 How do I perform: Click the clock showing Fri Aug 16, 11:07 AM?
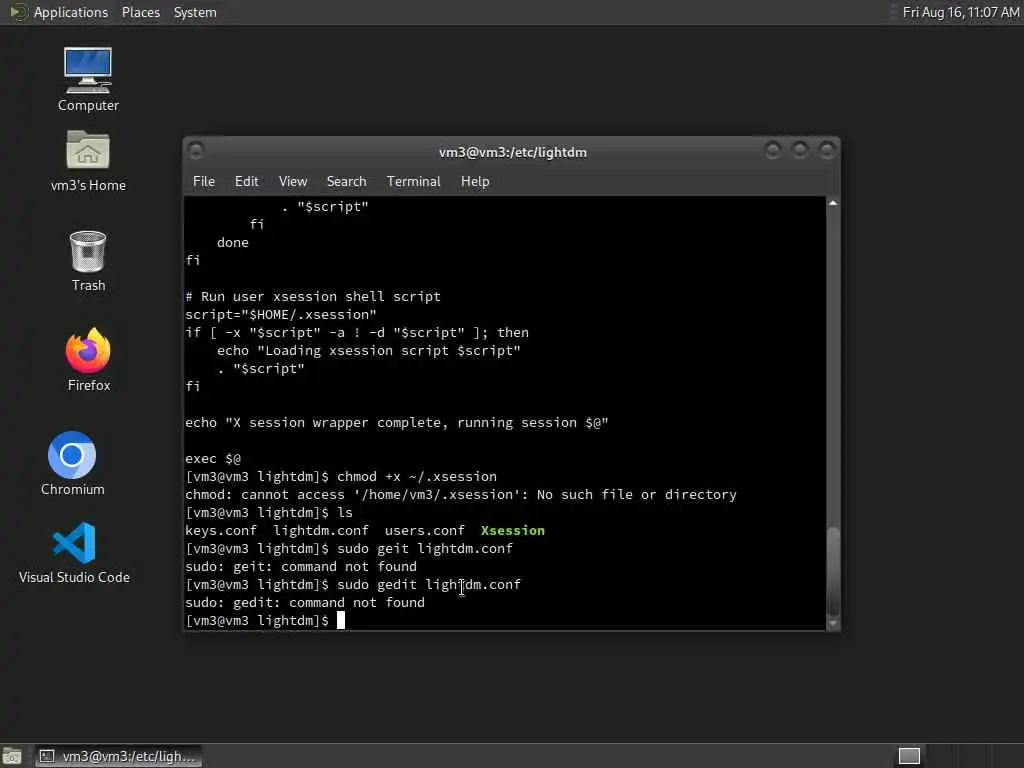coord(961,12)
